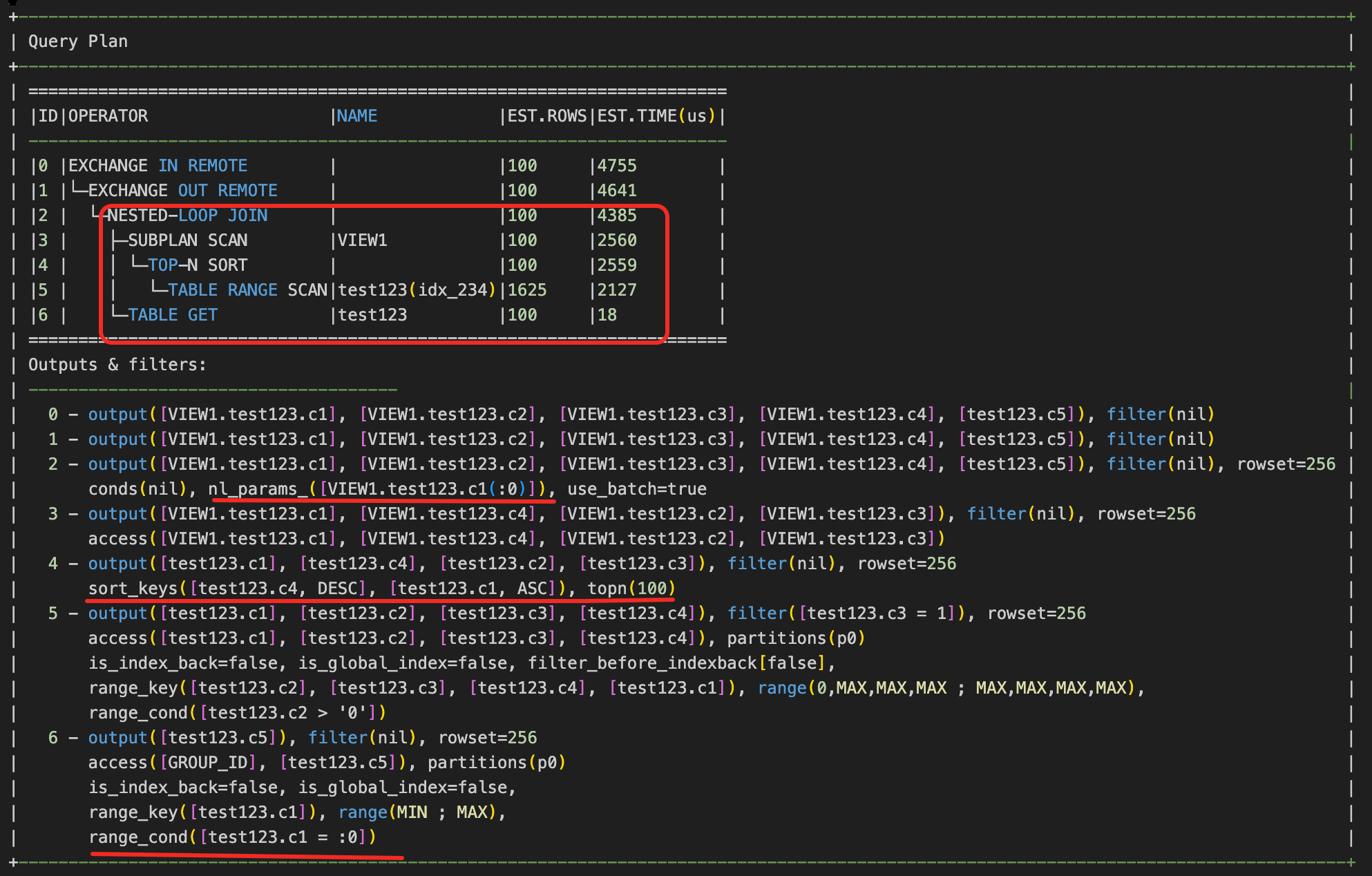Click the EST.TIME(us) column header
Image resolution: width=1372 pixels, height=876 pixels.
pos(656,116)
